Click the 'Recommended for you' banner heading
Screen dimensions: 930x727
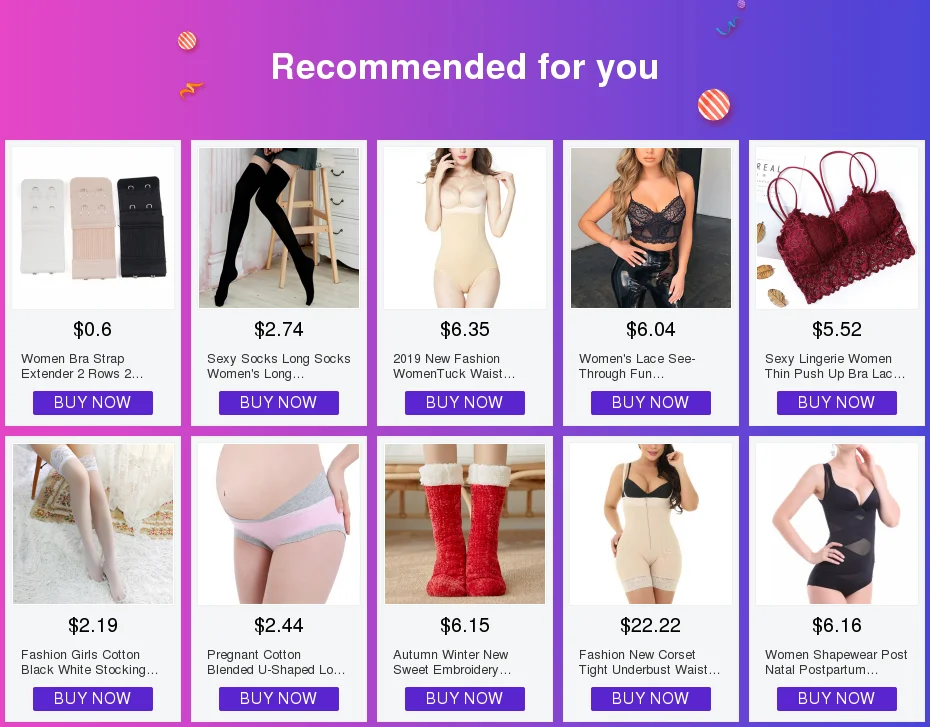[x=464, y=66]
